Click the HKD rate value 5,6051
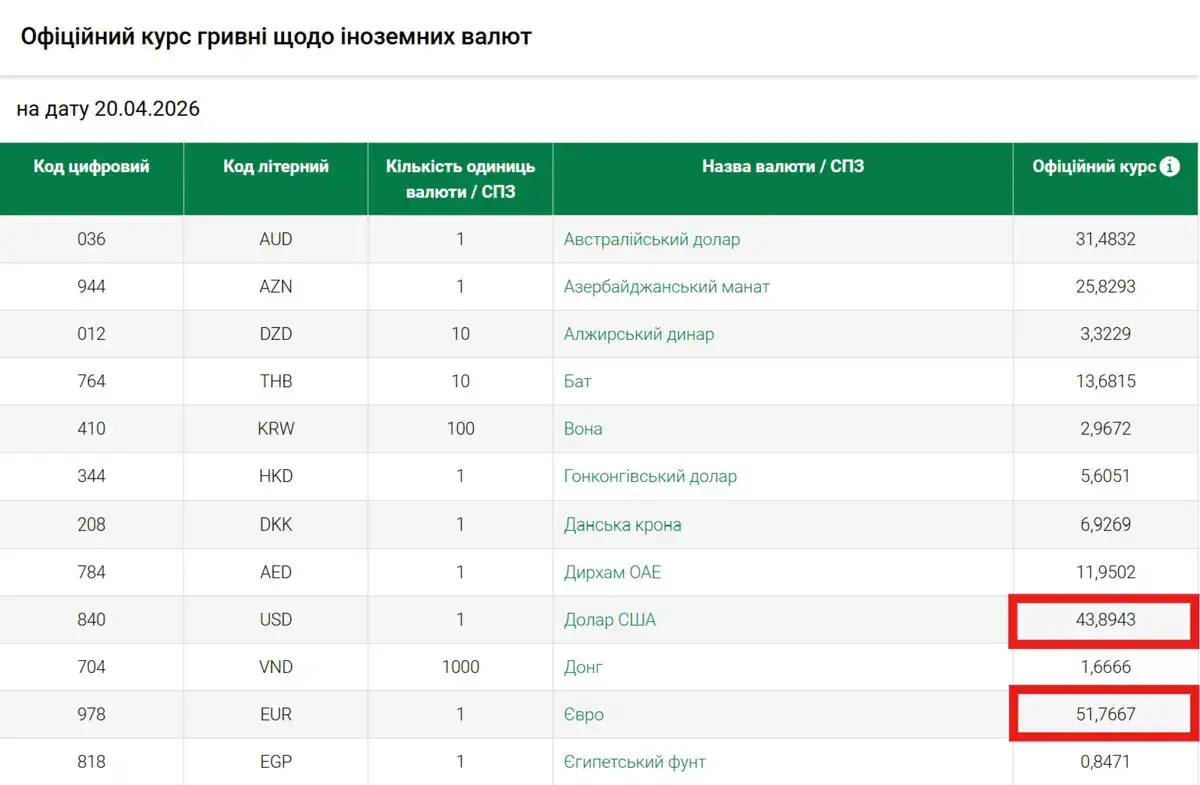The image size is (1200, 785). click(x=1106, y=476)
